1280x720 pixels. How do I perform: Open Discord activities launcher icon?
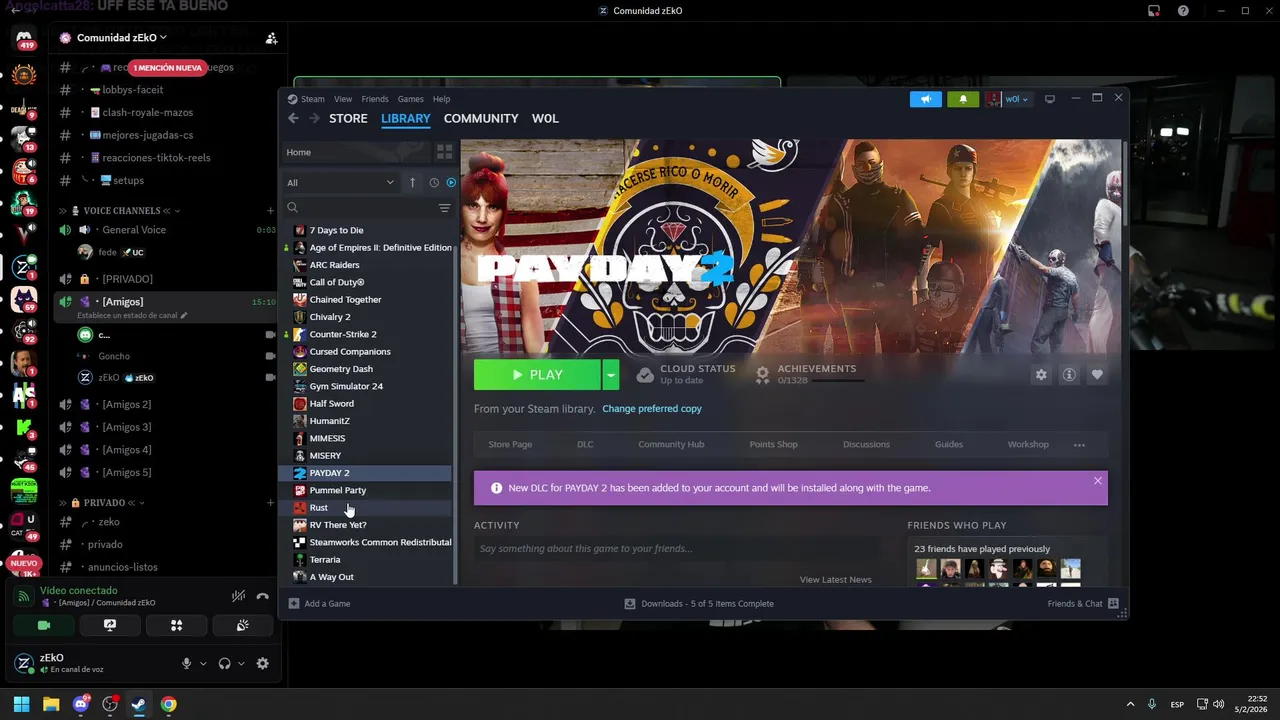coord(176,625)
